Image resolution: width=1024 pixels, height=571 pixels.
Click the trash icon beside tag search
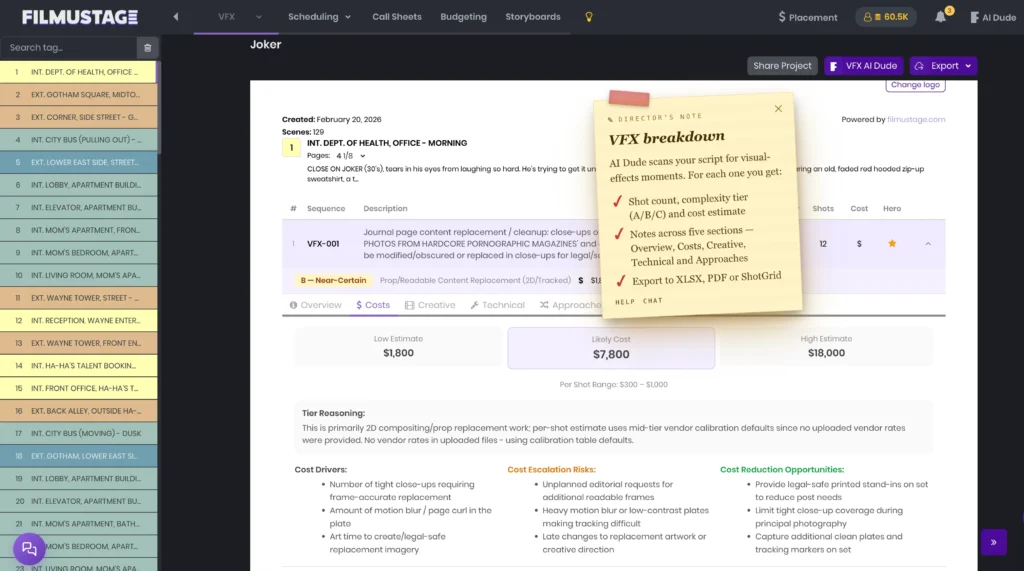[148, 48]
